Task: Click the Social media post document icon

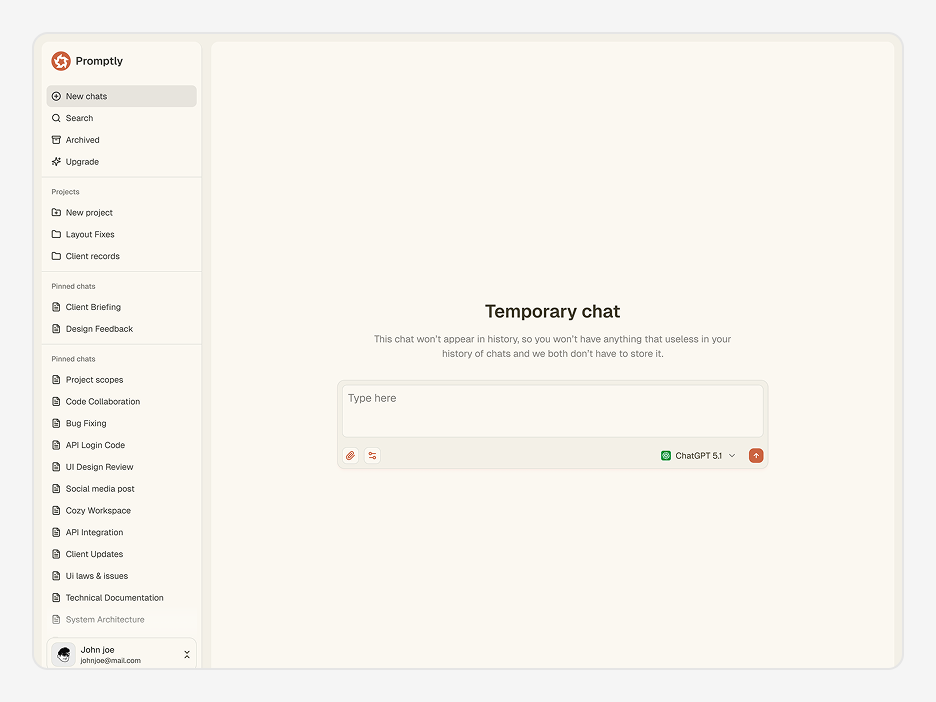Action: coord(56,489)
